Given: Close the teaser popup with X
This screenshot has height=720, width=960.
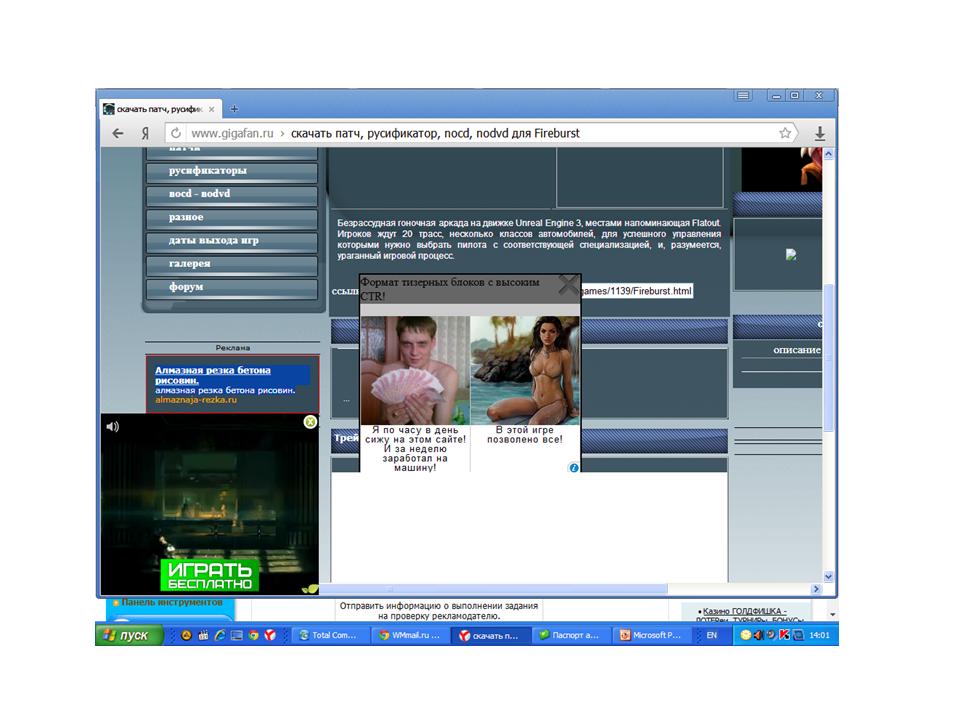Looking at the screenshot, I should click(x=569, y=284).
